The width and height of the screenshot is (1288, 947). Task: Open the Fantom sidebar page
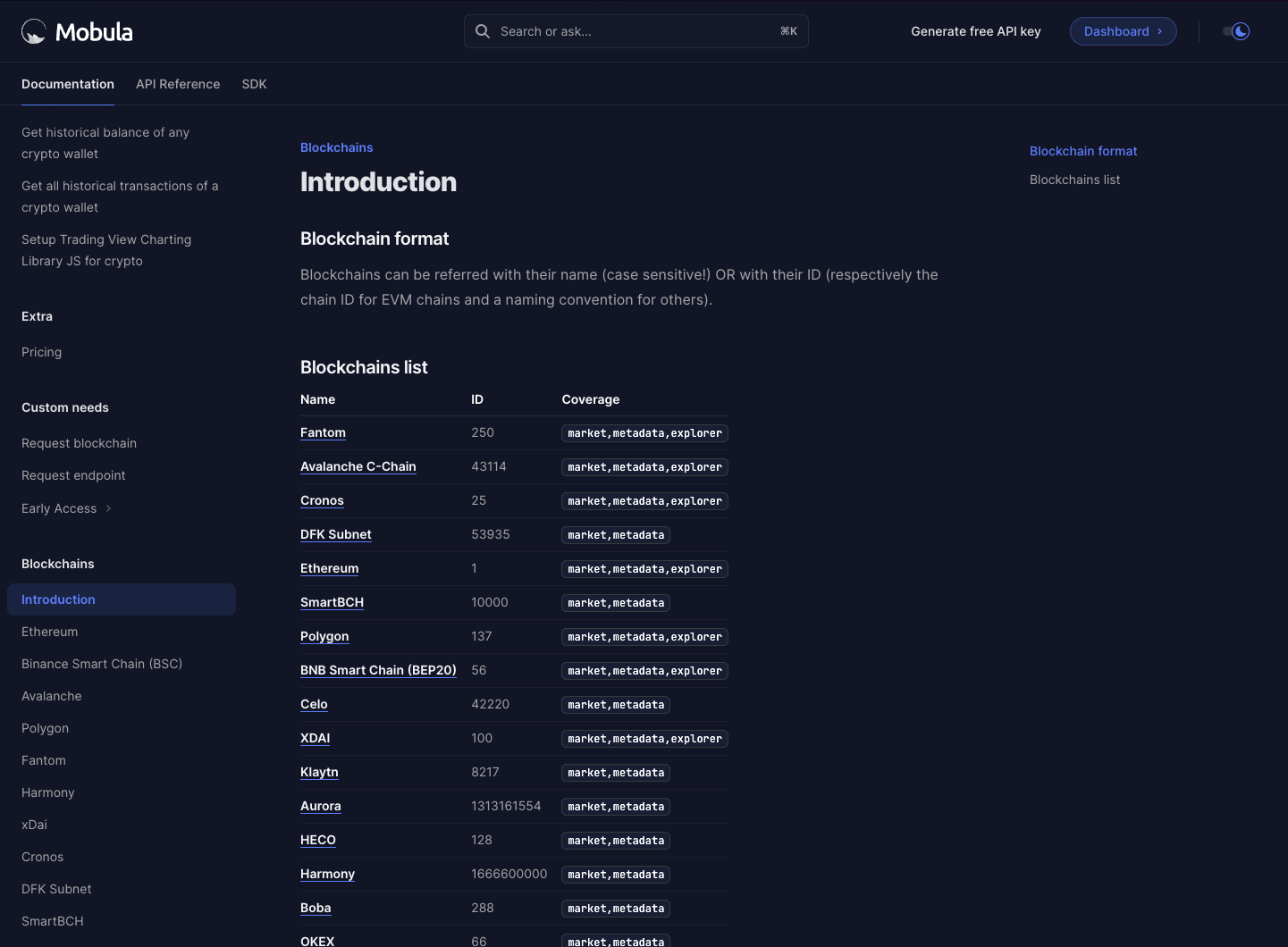point(44,760)
